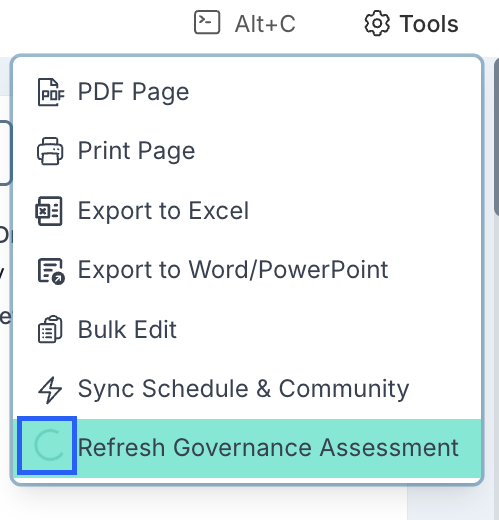Select Export to Excel option
This screenshot has height=520, width=499.
pos(247,211)
